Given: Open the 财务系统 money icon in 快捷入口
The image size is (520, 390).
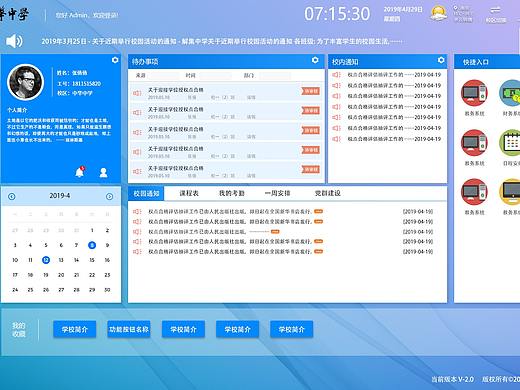Looking at the screenshot, I should pos(510,93).
